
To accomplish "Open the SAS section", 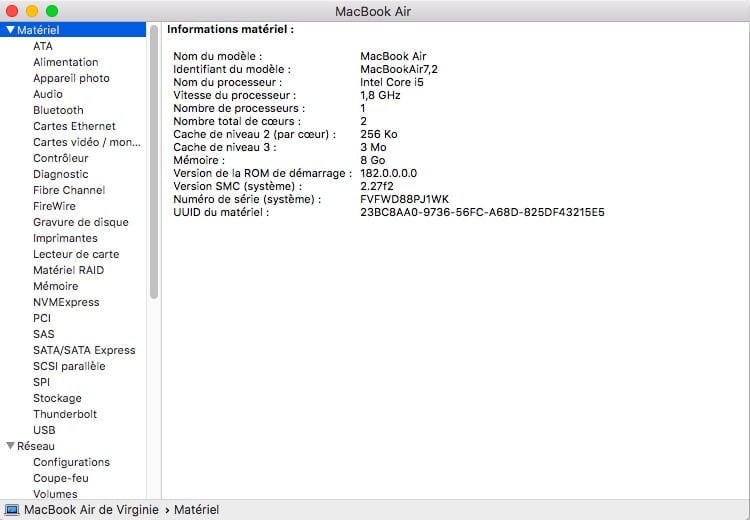I will (44, 334).
